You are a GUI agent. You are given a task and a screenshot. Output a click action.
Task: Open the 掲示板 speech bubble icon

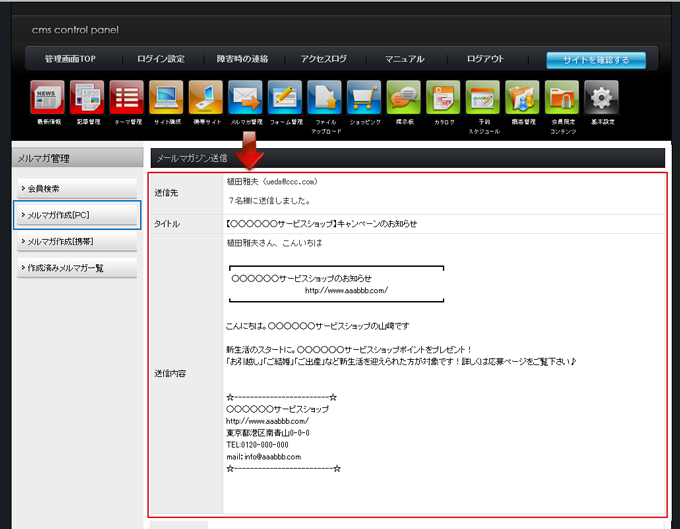click(x=404, y=98)
